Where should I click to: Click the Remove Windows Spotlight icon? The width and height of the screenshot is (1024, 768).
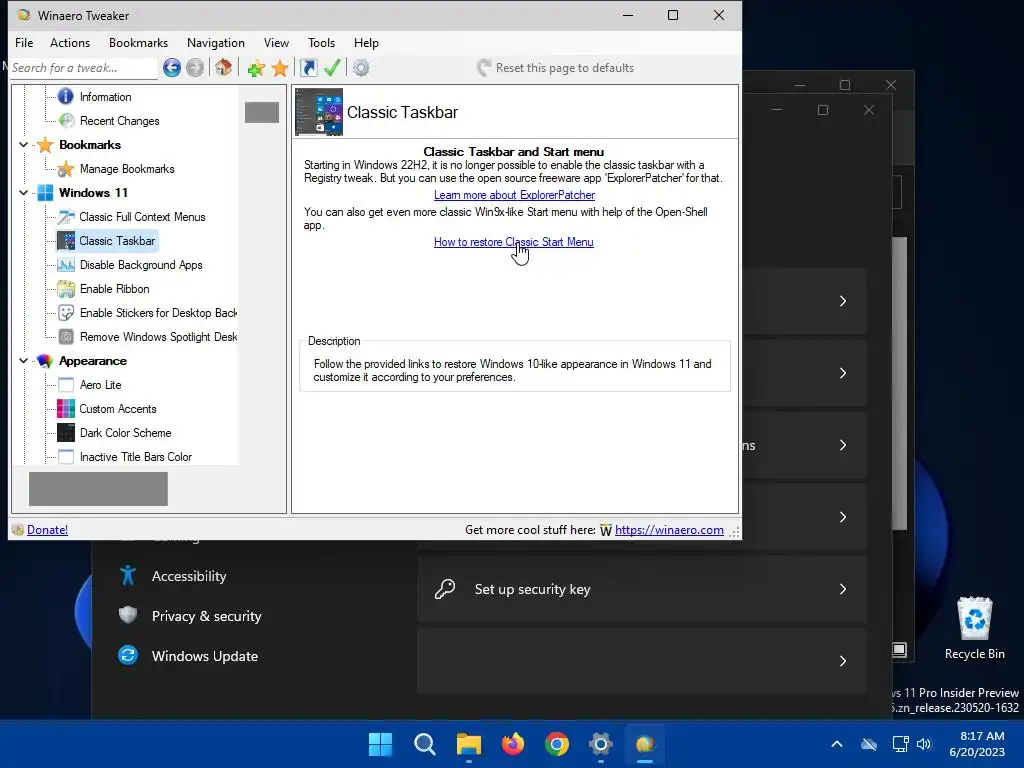tap(66, 337)
